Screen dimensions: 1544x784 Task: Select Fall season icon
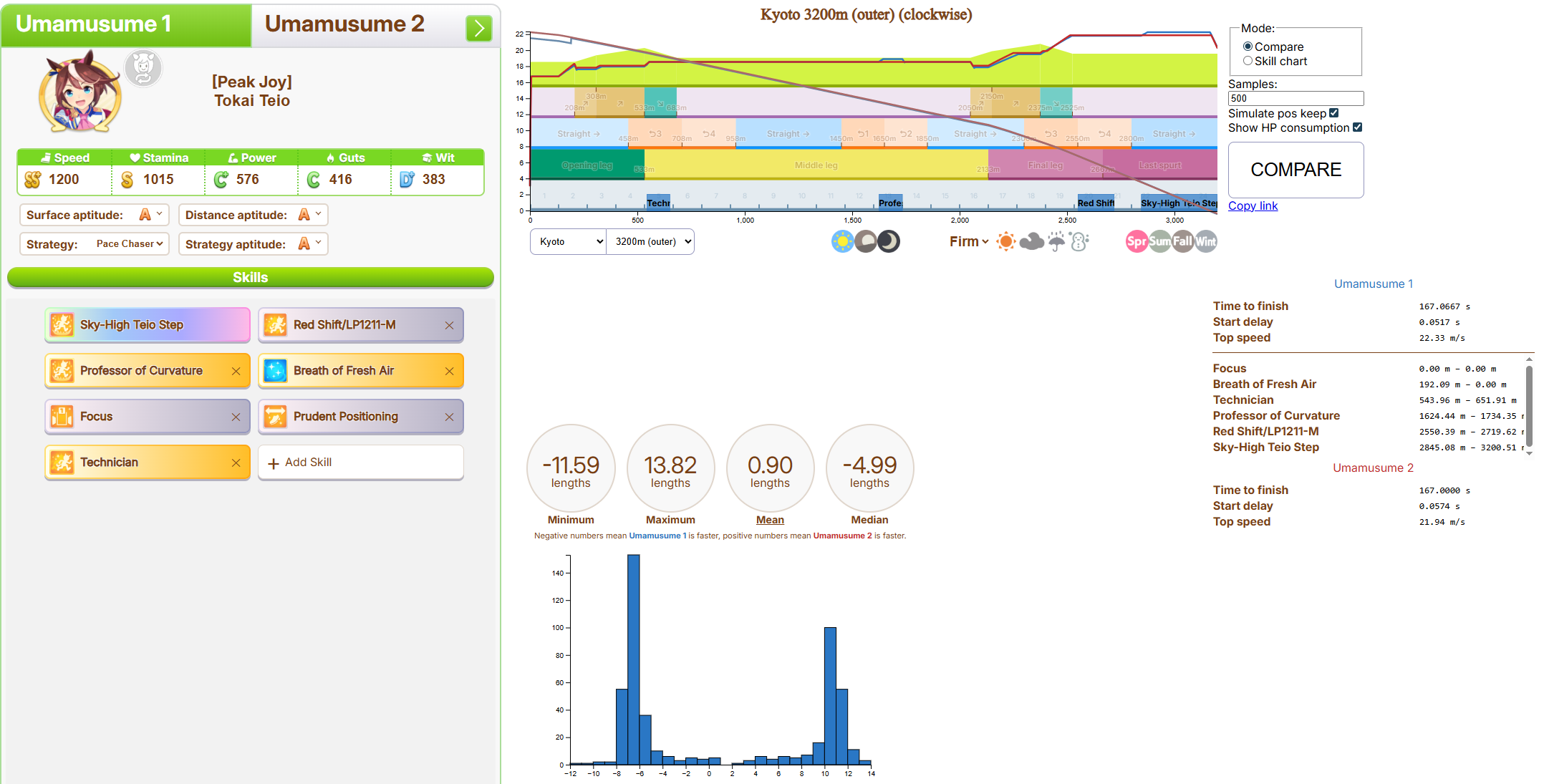(1182, 241)
